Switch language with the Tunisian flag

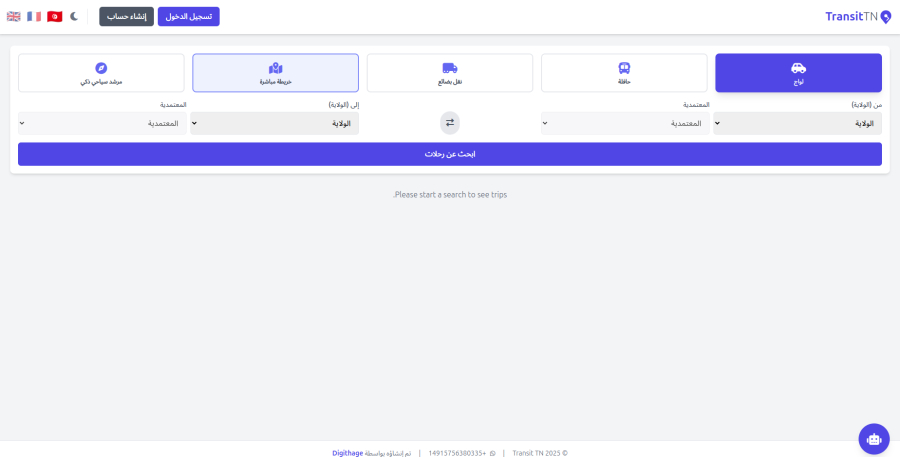[x=54, y=17]
